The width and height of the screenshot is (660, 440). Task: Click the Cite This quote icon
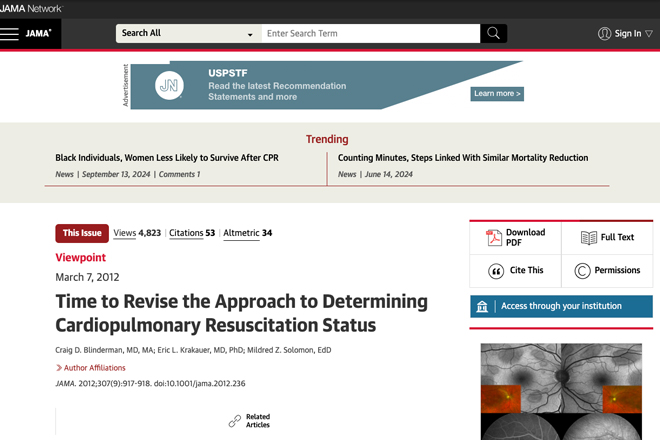pyautogui.click(x=496, y=271)
